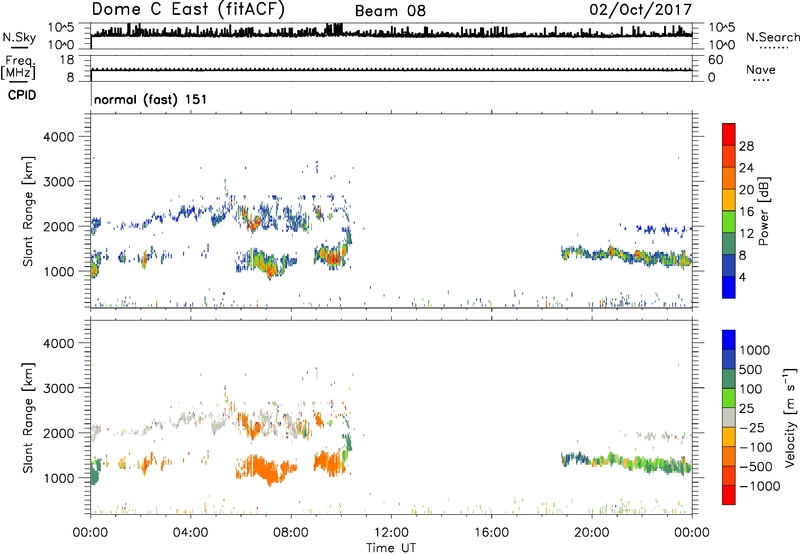Viewport: 800px width, 554px height.
Task: Click the date '02/Oct/2017'
Action: [641, 10]
